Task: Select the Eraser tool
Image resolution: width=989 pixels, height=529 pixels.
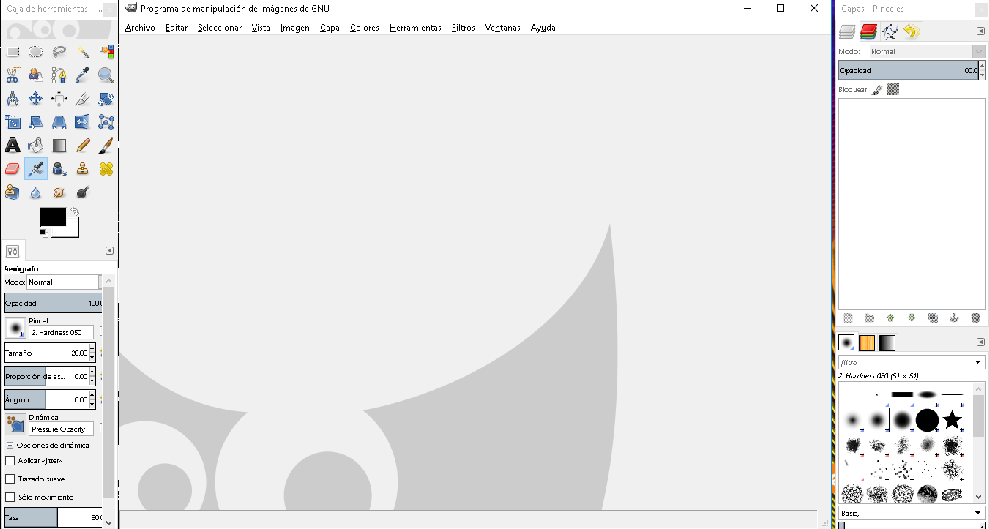Action: 13,168
